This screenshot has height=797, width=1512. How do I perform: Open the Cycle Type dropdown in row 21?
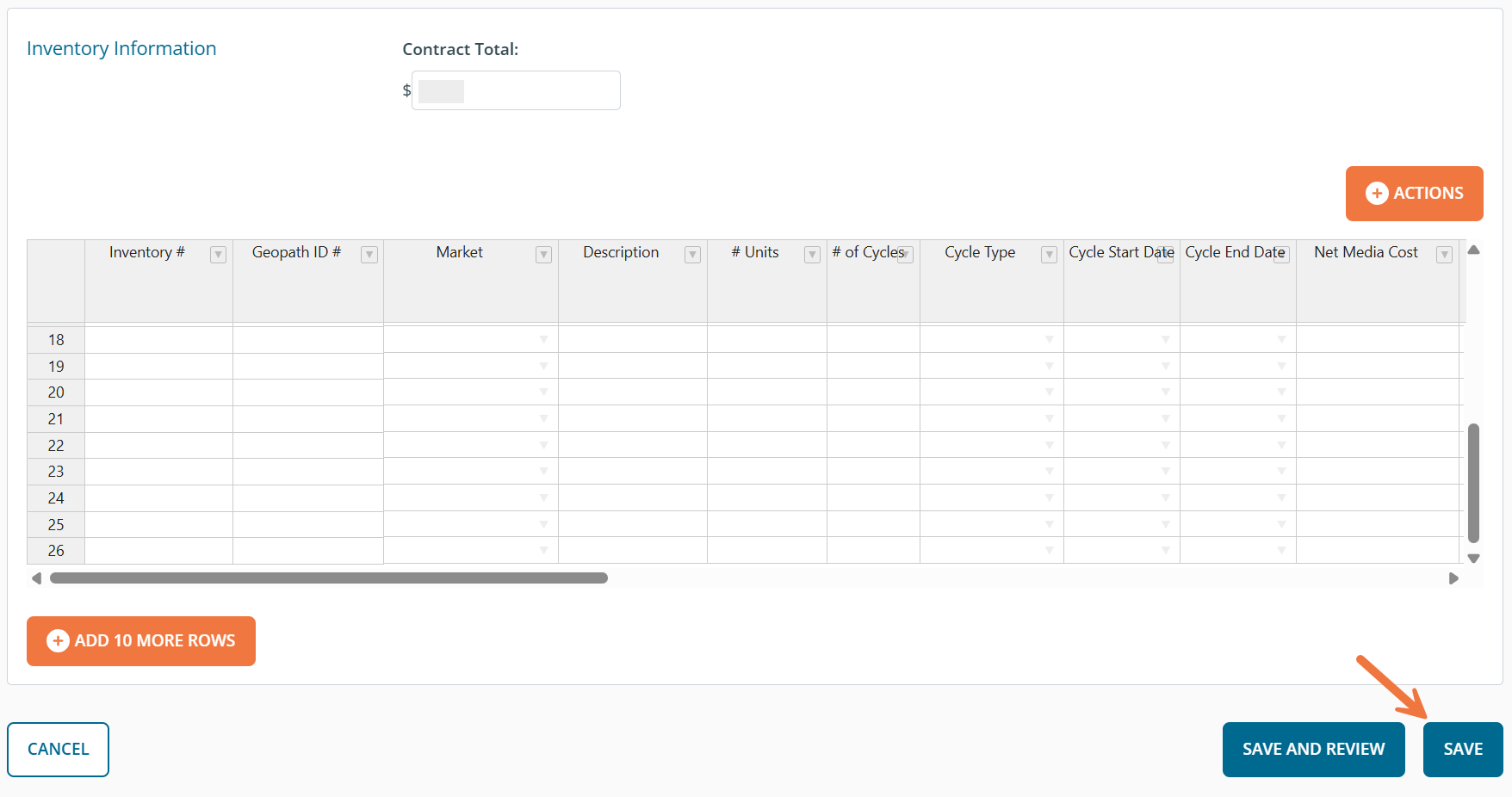1049,419
